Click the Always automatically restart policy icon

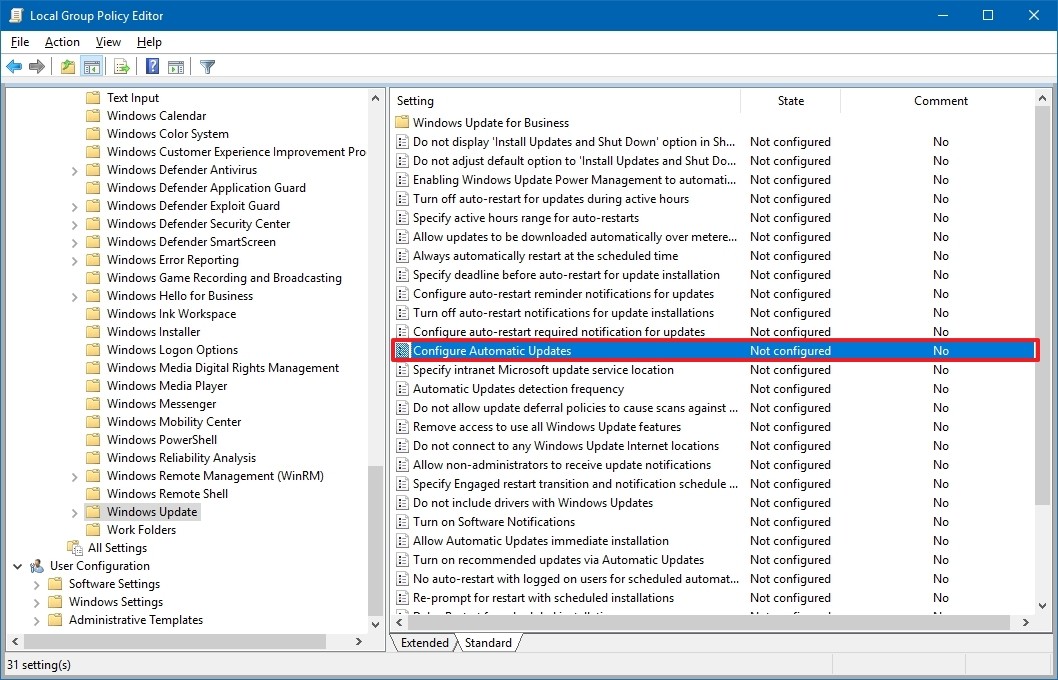[x=402, y=256]
